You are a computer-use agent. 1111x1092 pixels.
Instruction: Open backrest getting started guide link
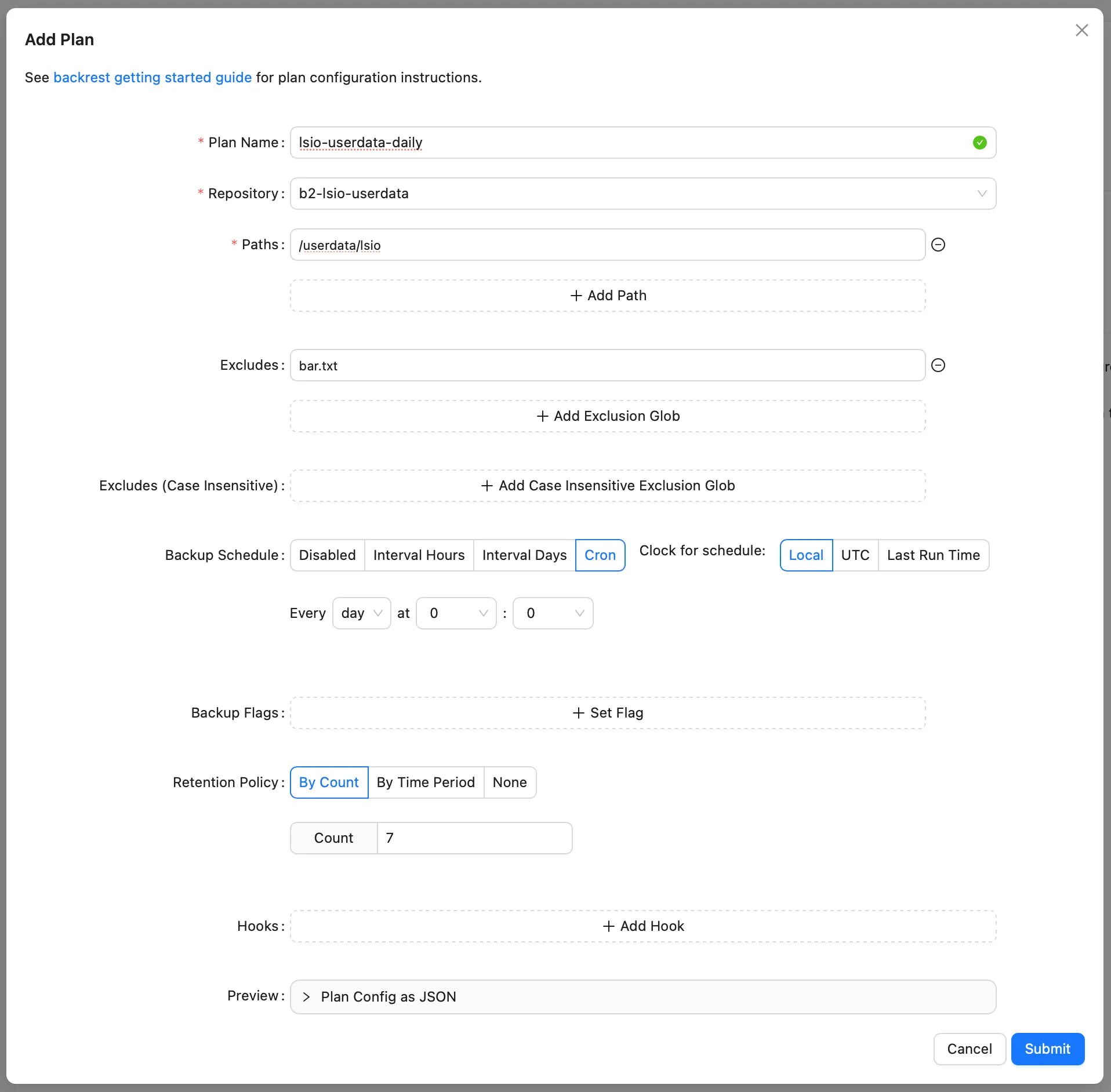[153, 78]
